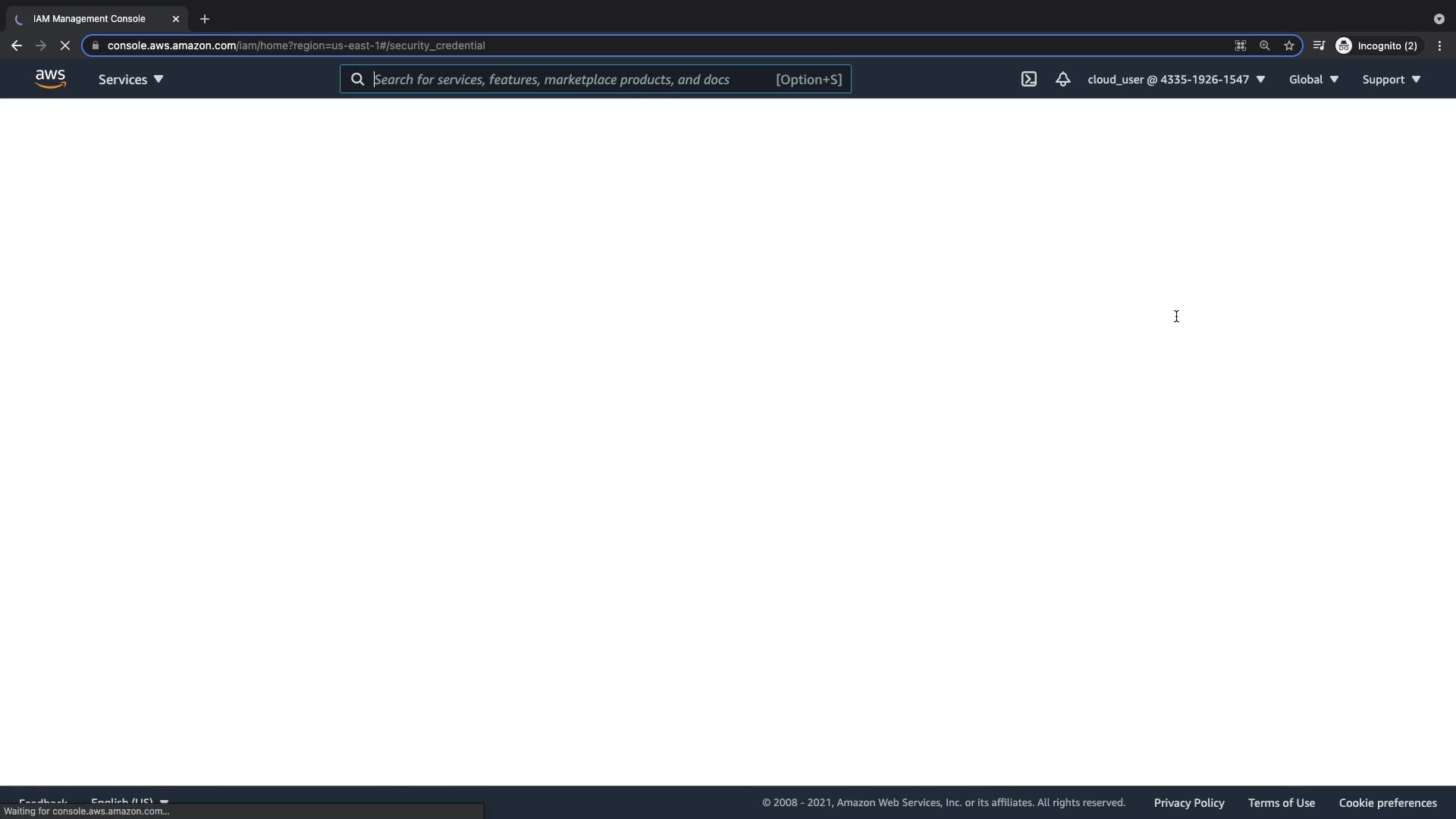Viewport: 1456px width, 819px height.
Task: Bookmark this page with the star icon
Action: (x=1288, y=45)
